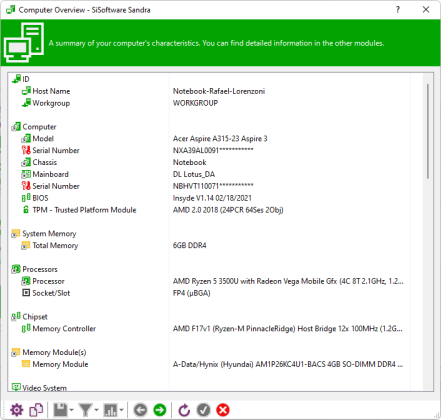The width and height of the screenshot is (441, 420).
Task: Click the Chassis row icon
Action: [x=26, y=162]
